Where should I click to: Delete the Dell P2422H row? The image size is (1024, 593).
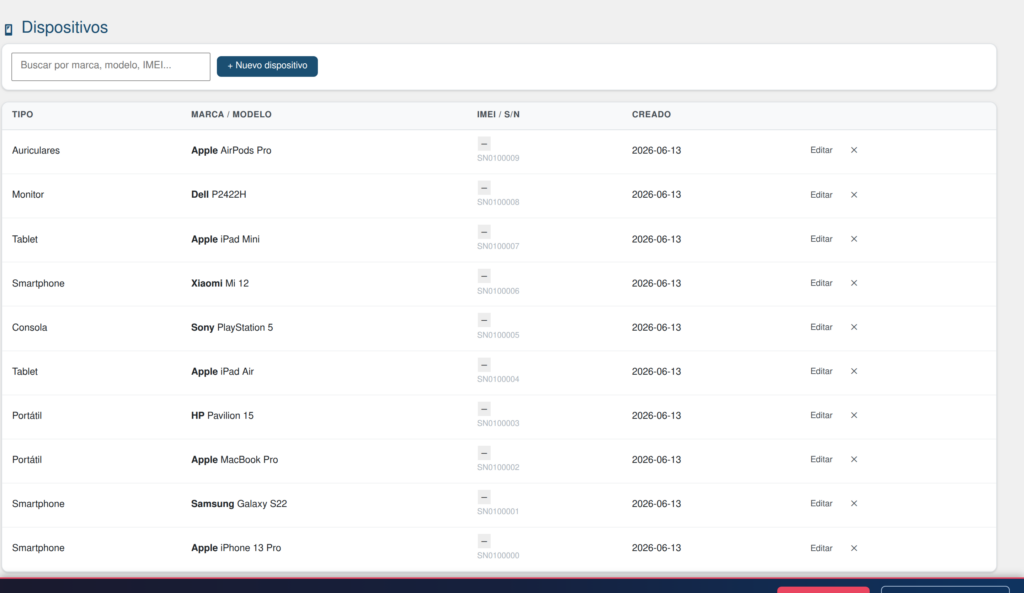pos(854,195)
